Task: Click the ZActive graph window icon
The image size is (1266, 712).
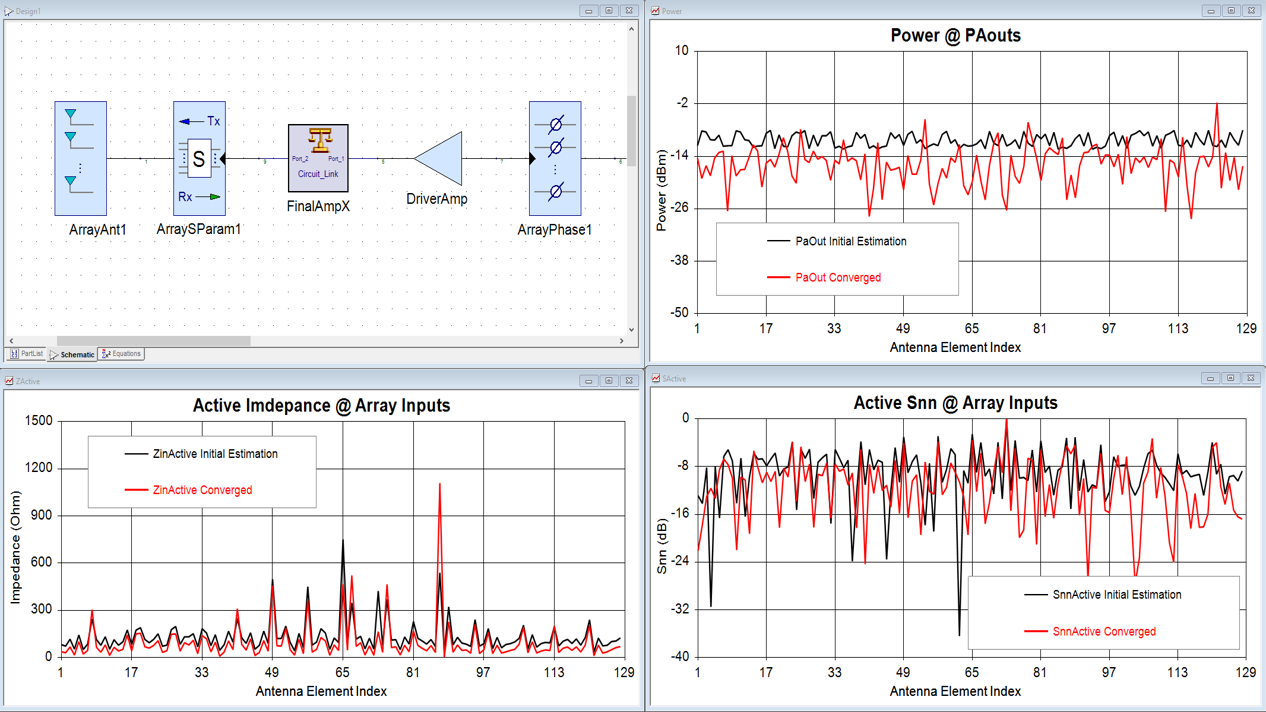Action: coord(9,381)
